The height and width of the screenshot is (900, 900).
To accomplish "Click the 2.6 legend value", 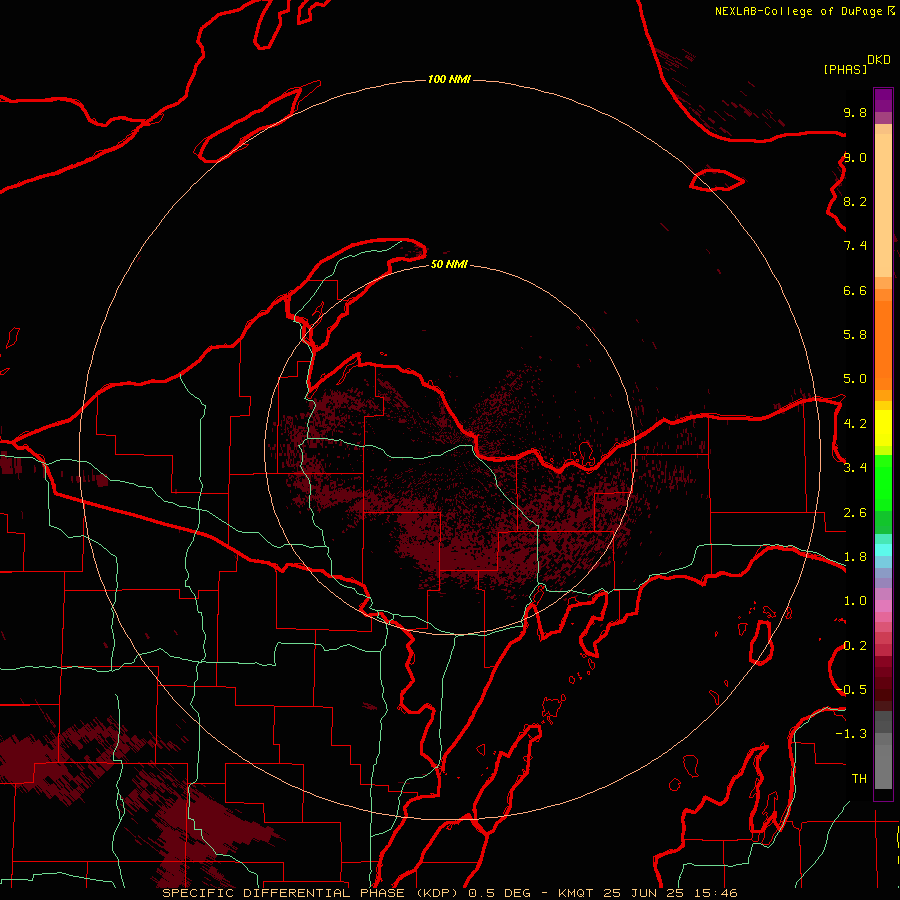I will tap(855, 513).
